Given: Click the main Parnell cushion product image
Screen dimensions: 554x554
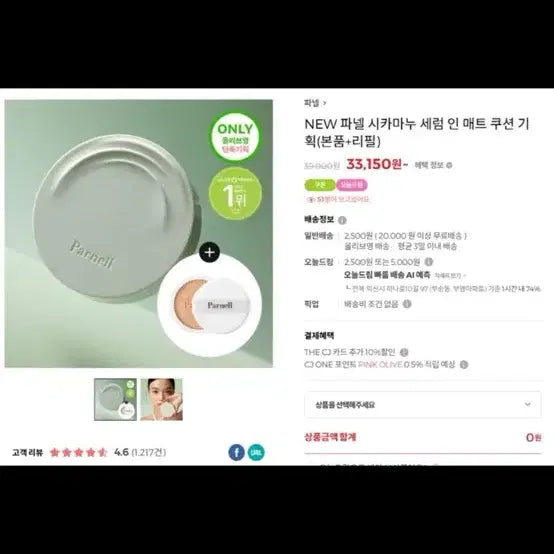Looking at the screenshot, I should (138, 234).
